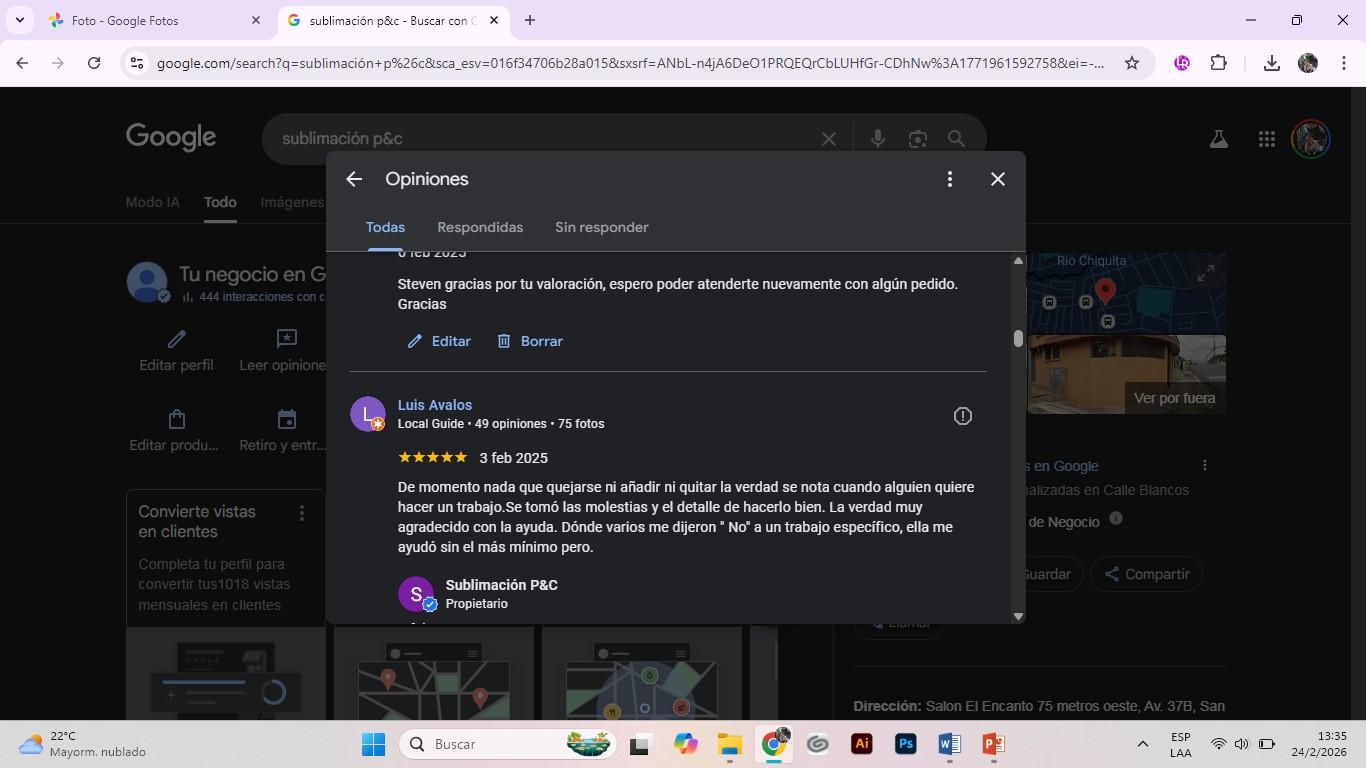Screen dimensions: 1366x768
Task: Clear the Google search box
Action: pos(829,139)
